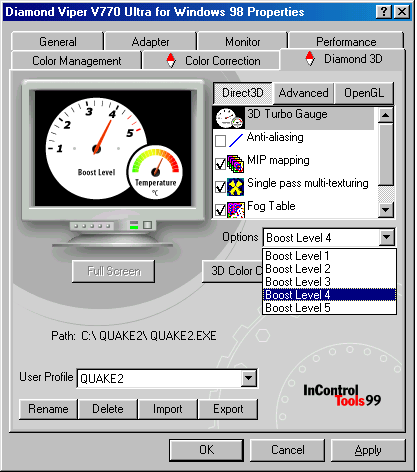Import a user profile
Screen dimensions: 417x472
[x=168, y=409]
